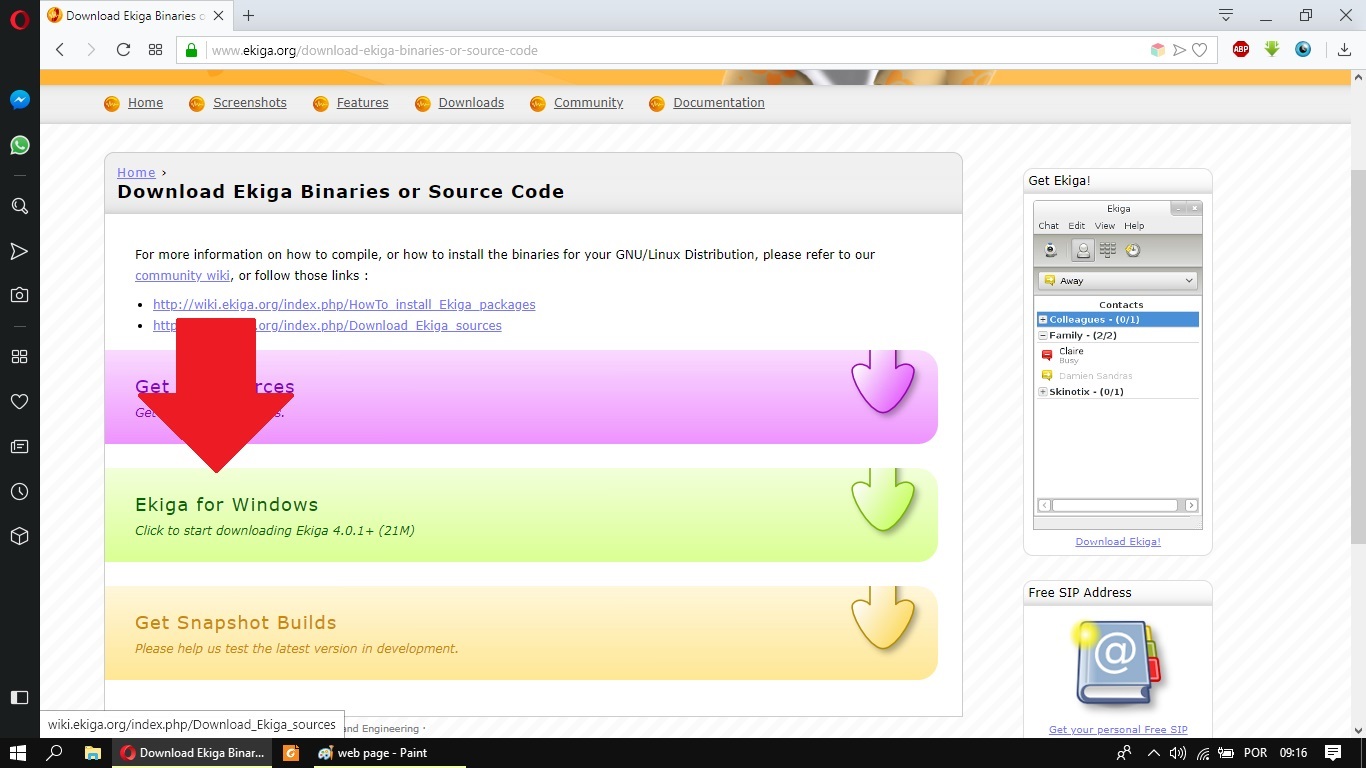Take a snapshot with the sidebar camera icon
1366x768 pixels.
coord(20,295)
